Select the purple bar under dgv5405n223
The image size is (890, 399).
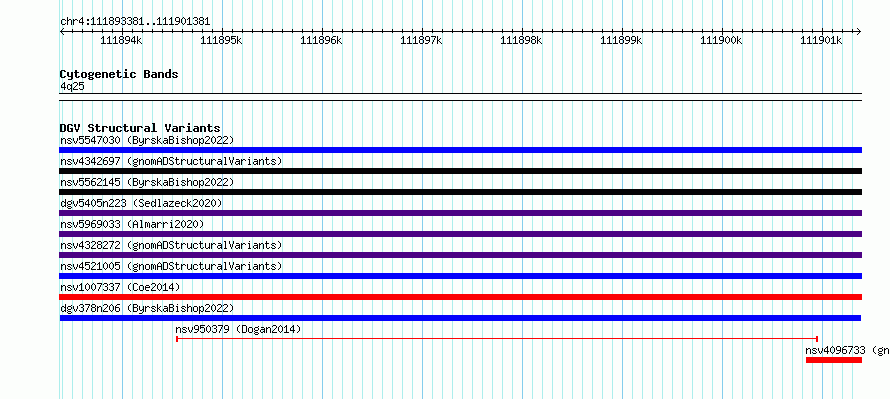[461, 213]
